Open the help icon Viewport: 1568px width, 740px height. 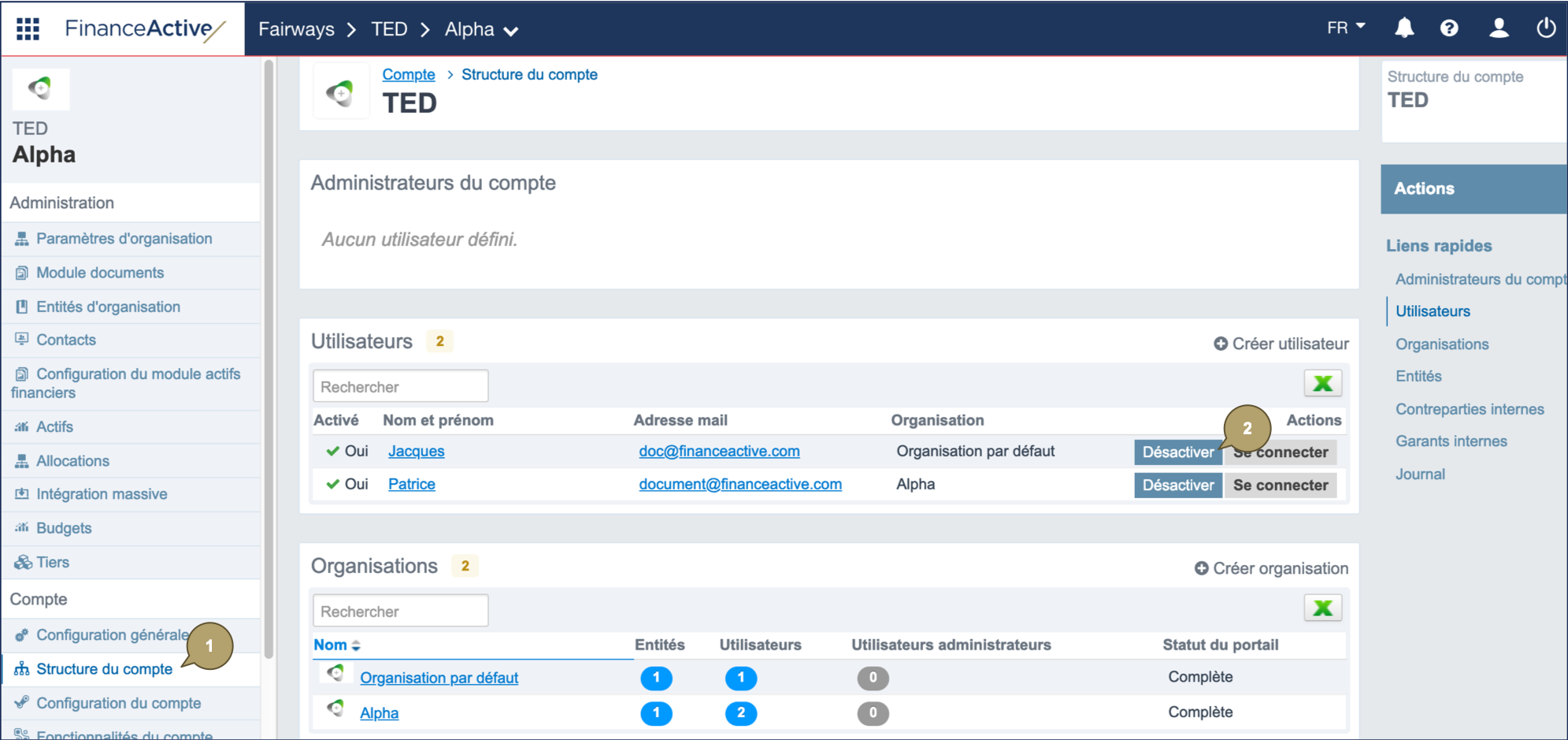tap(1451, 28)
